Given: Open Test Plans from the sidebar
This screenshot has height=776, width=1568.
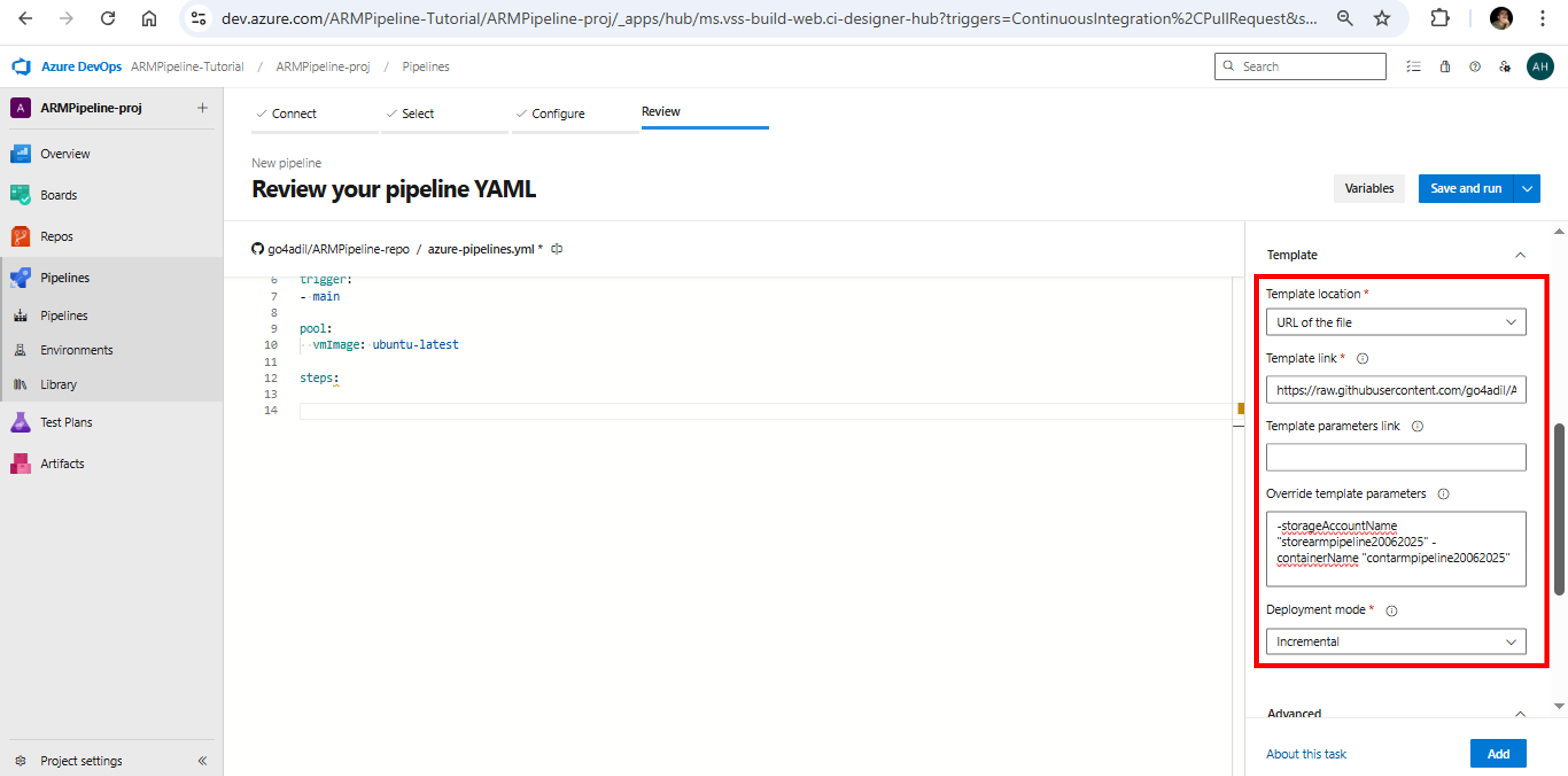Looking at the screenshot, I should pyautogui.click(x=66, y=422).
